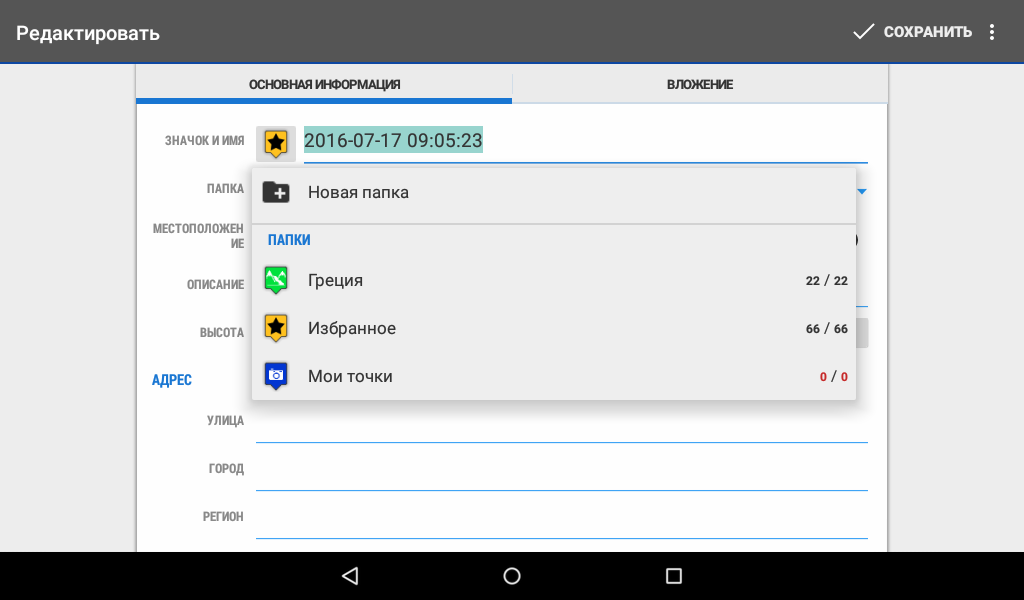Tap the star point icon beside name field
This screenshot has width=1024, height=600.
[x=276, y=143]
